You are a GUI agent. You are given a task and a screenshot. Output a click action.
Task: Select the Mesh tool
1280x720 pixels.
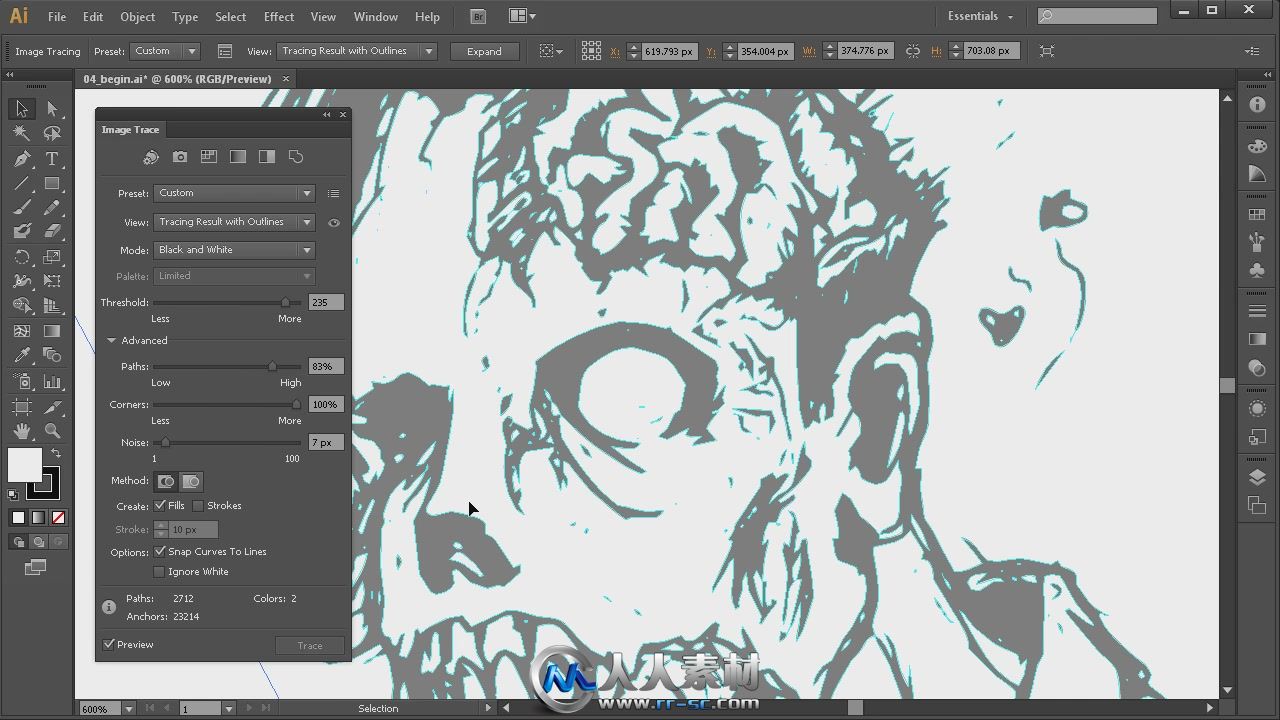point(21,331)
